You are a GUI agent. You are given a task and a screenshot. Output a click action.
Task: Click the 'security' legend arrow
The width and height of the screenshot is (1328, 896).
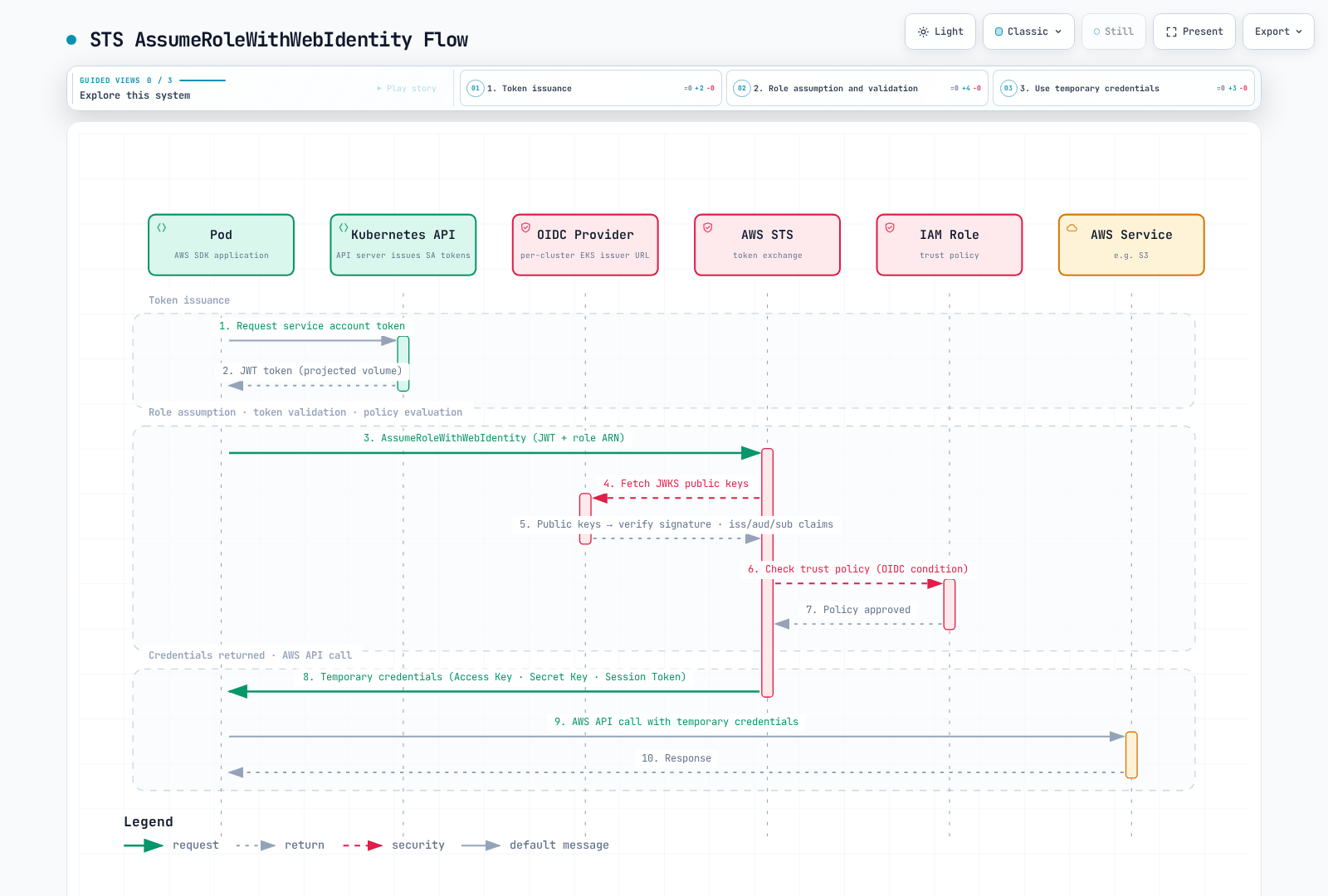tap(364, 845)
